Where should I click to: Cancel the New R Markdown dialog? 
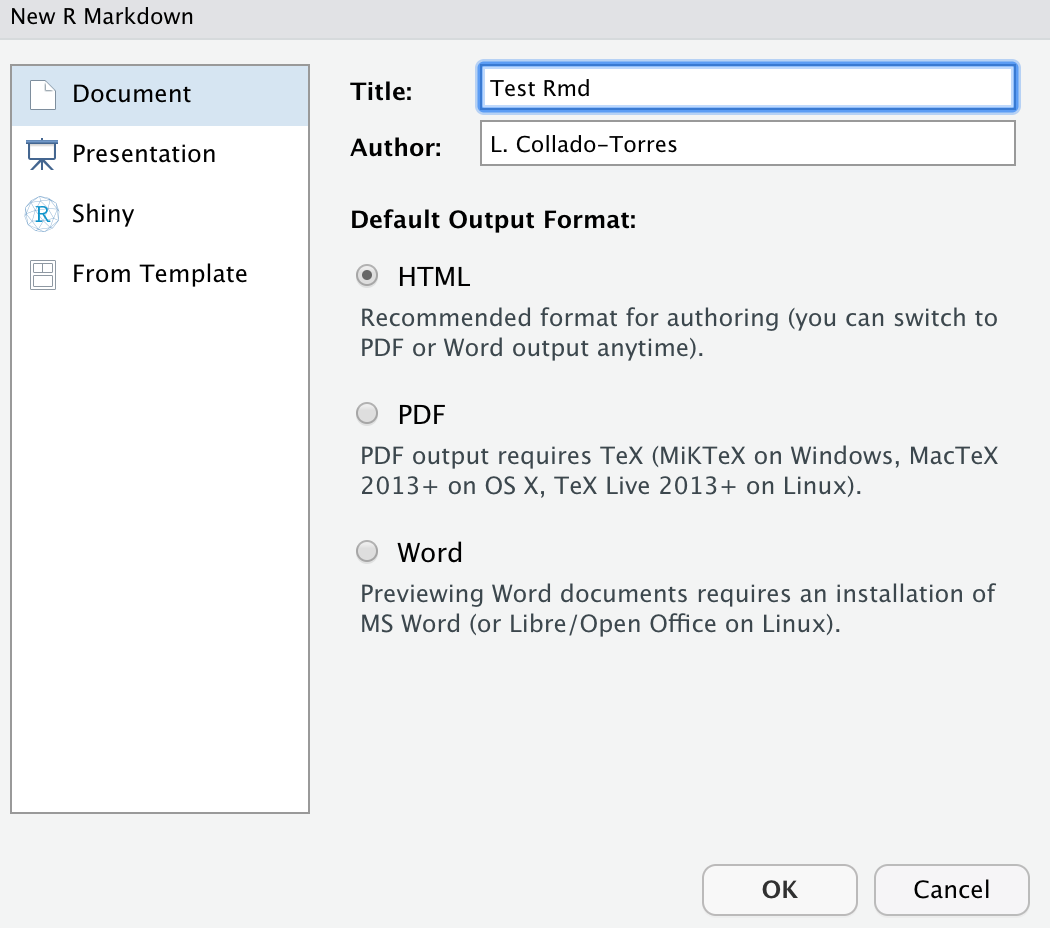pos(951,889)
